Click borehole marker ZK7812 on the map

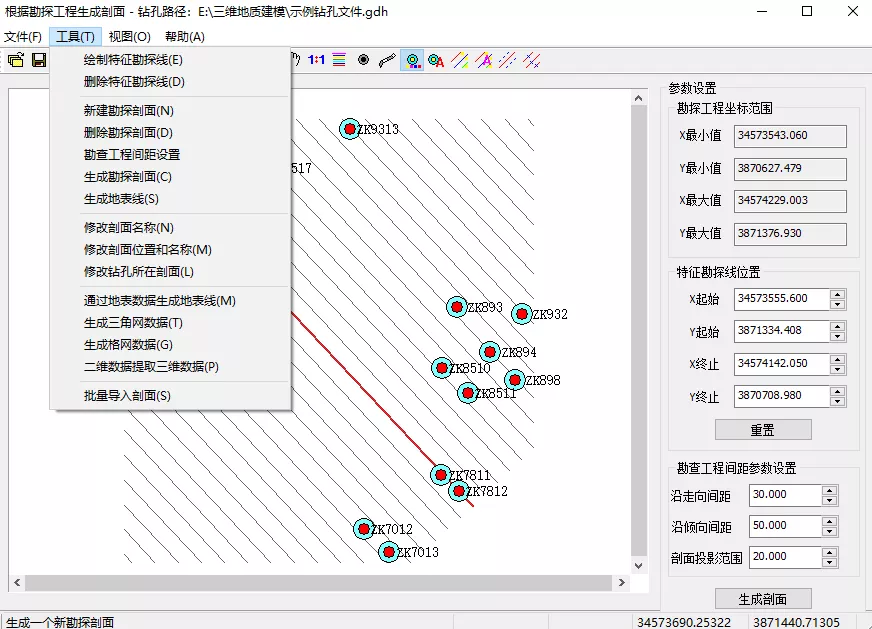[x=458, y=491]
